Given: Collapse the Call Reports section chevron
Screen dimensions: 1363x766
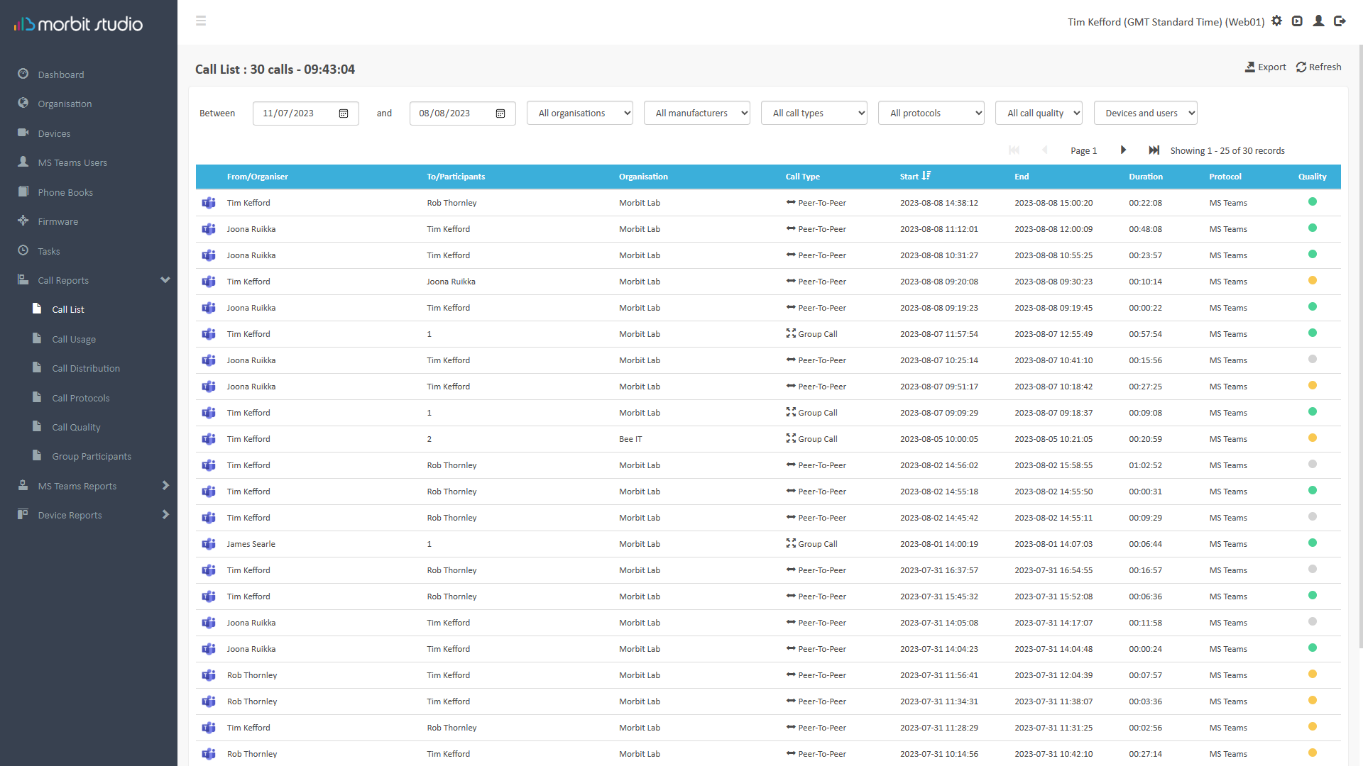Looking at the screenshot, I should click(165, 280).
